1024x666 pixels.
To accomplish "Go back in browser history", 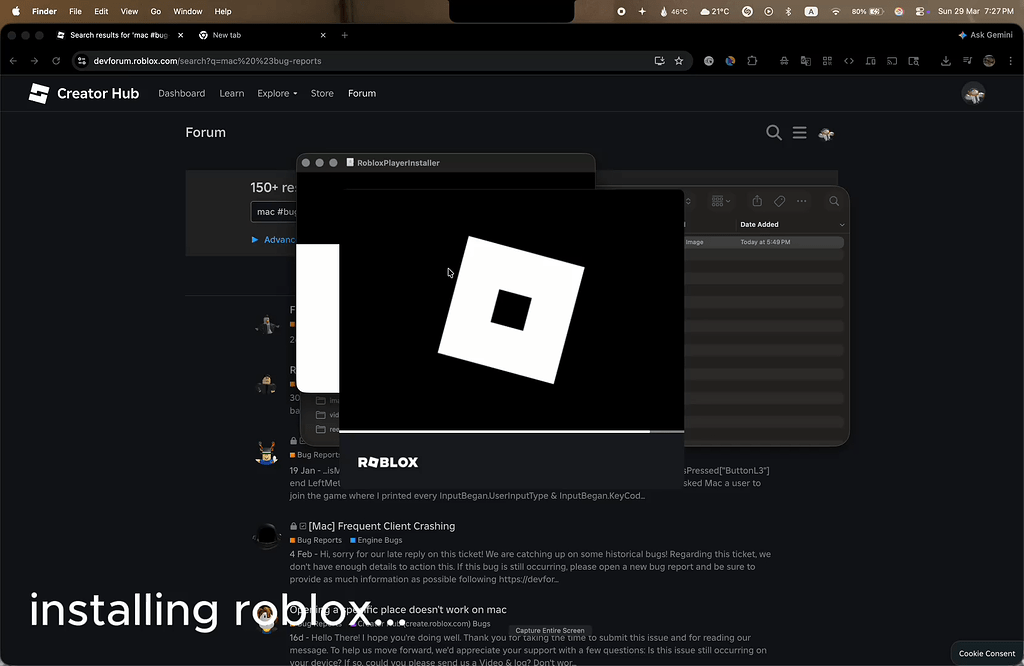I will coord(14,61).
